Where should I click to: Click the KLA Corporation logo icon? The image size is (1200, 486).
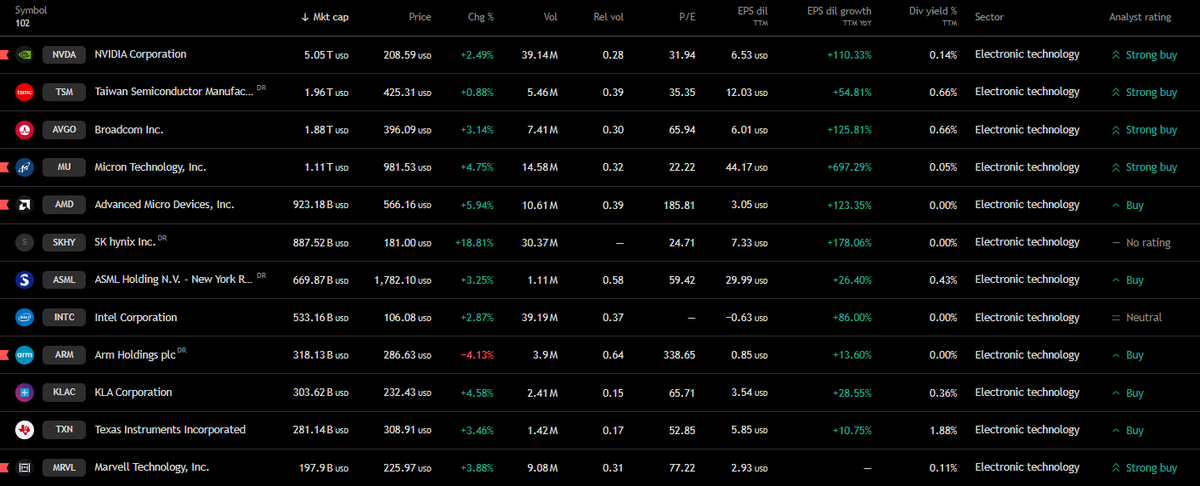tap(25, 392)
